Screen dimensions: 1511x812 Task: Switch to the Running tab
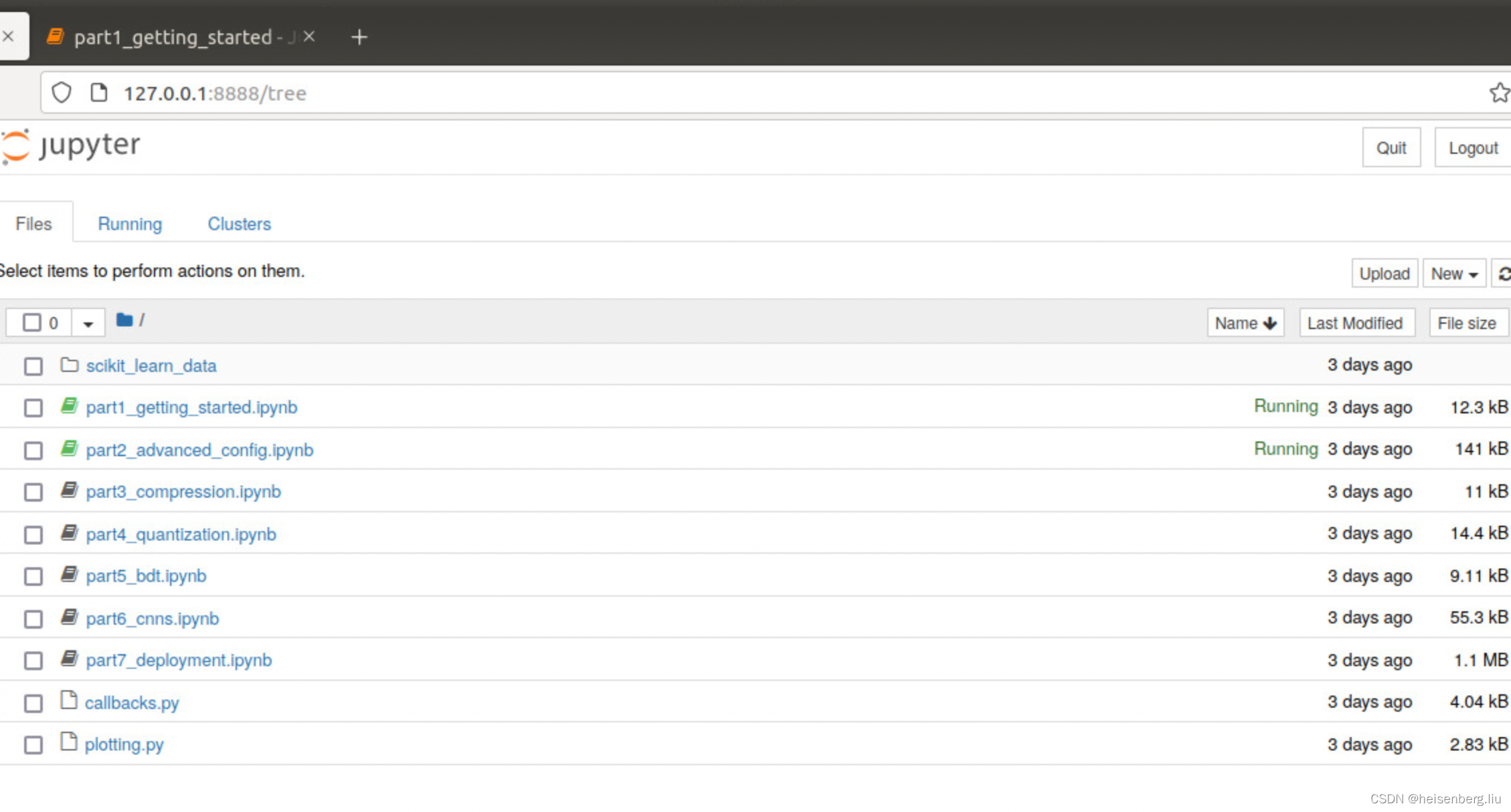click(130, 223)
